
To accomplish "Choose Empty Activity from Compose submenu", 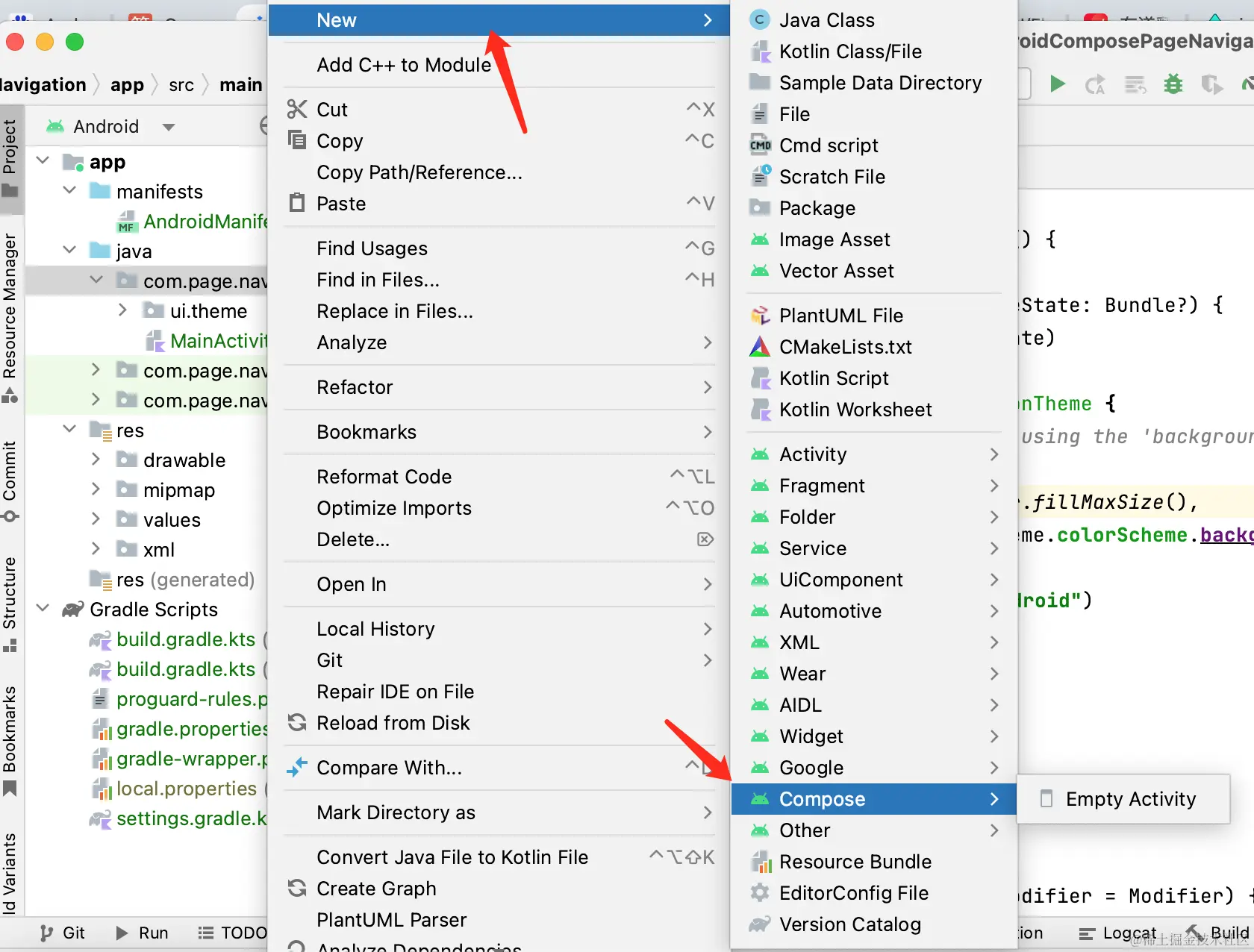I will coord(1123,799).
